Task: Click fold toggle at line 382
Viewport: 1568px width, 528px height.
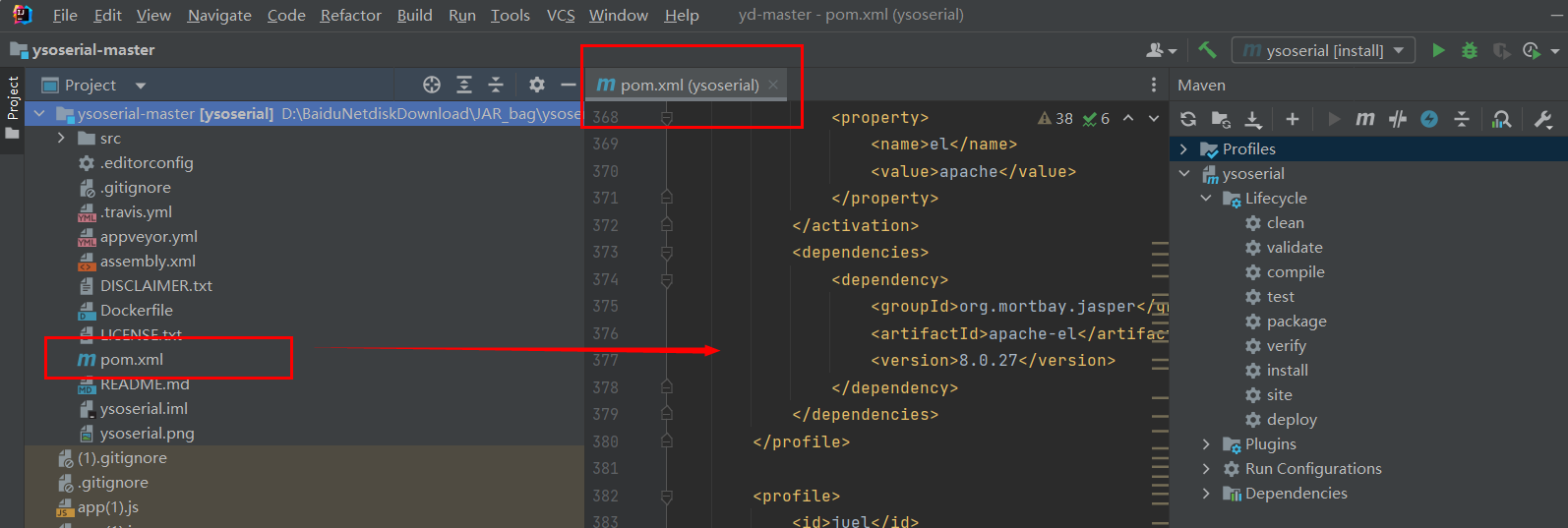Action: 667,496
